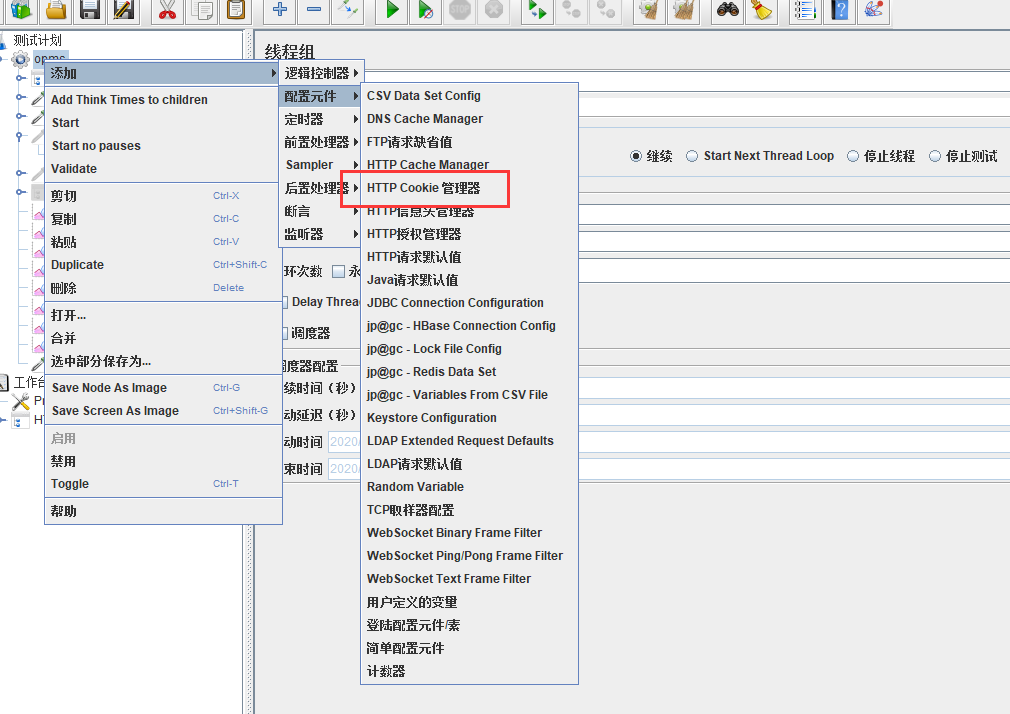Select jp@gc - Redis Data Set
The width and height of the screenshot is (1010, 714).
(431, 371)
